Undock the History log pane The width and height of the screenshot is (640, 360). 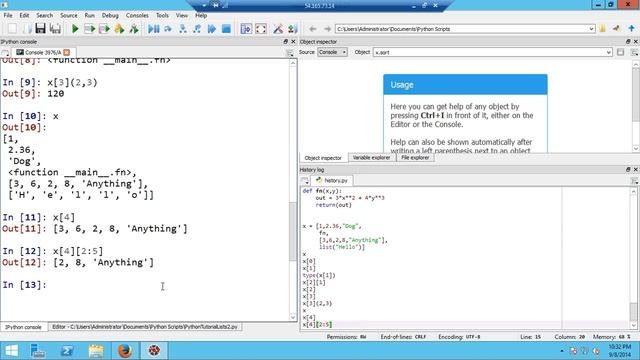[628, 169]
